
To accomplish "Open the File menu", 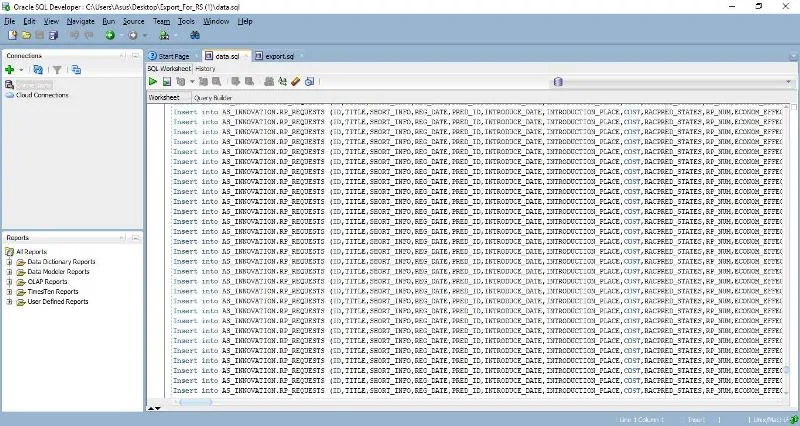I will pos(10,21).
